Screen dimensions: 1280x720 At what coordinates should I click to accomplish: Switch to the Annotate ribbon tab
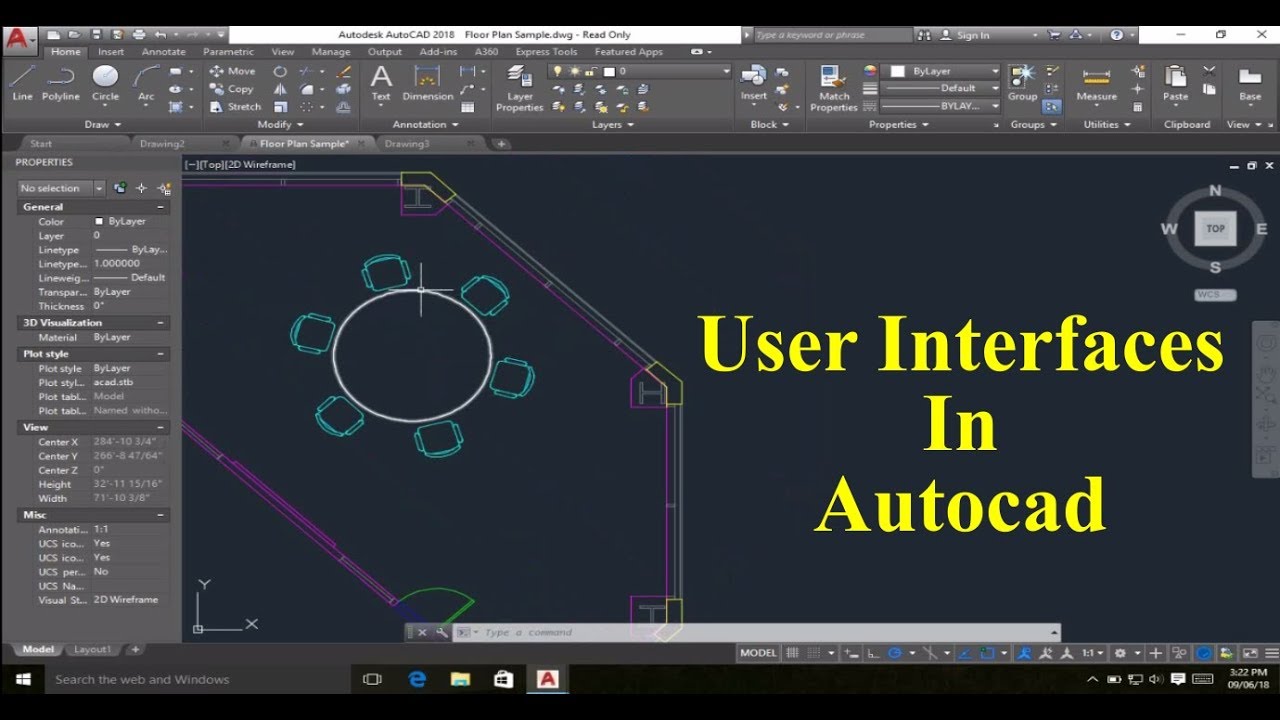coord(163,52)
